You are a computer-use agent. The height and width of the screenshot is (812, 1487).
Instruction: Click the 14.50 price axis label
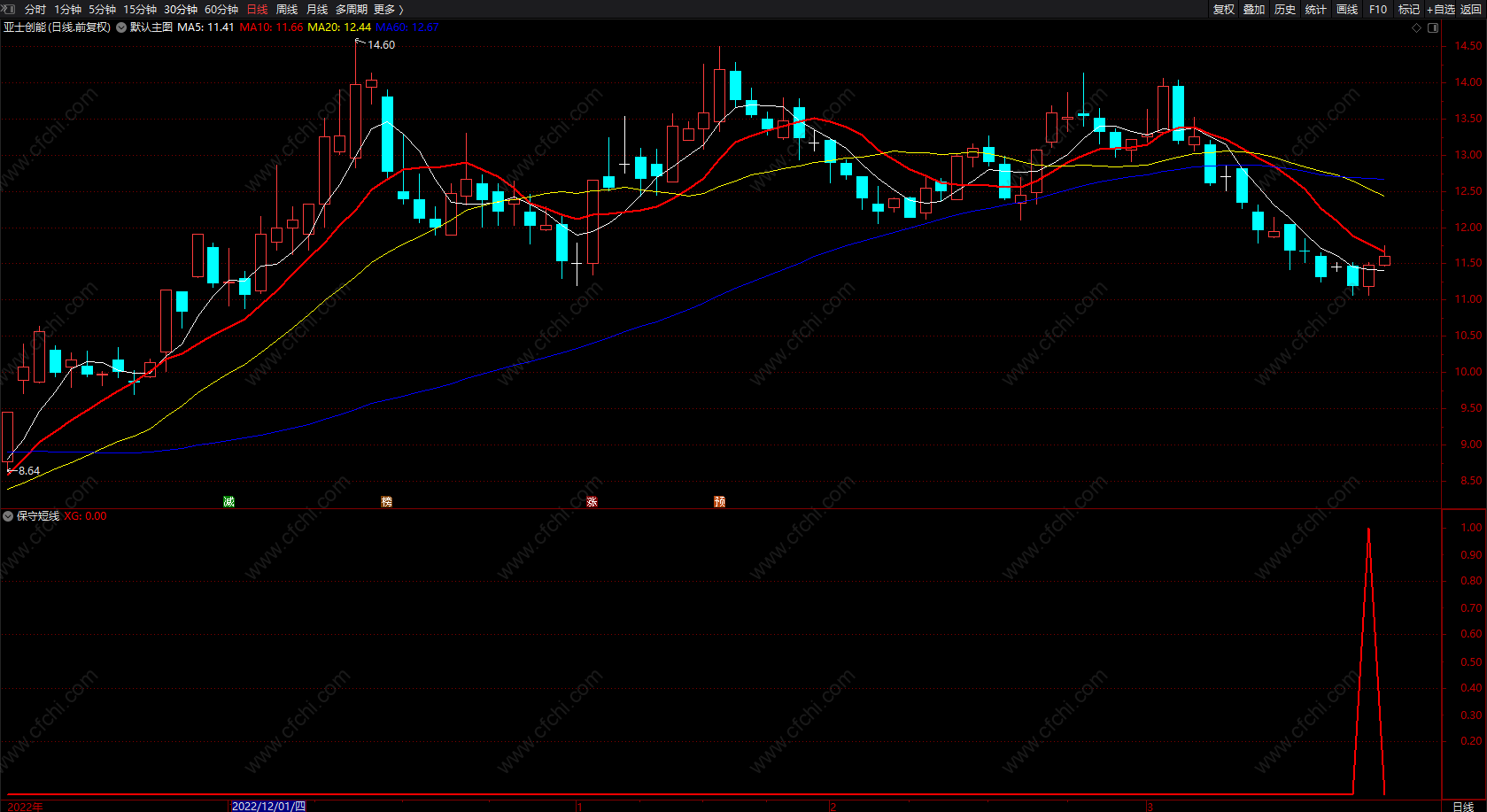click(x=1468, y=46)
